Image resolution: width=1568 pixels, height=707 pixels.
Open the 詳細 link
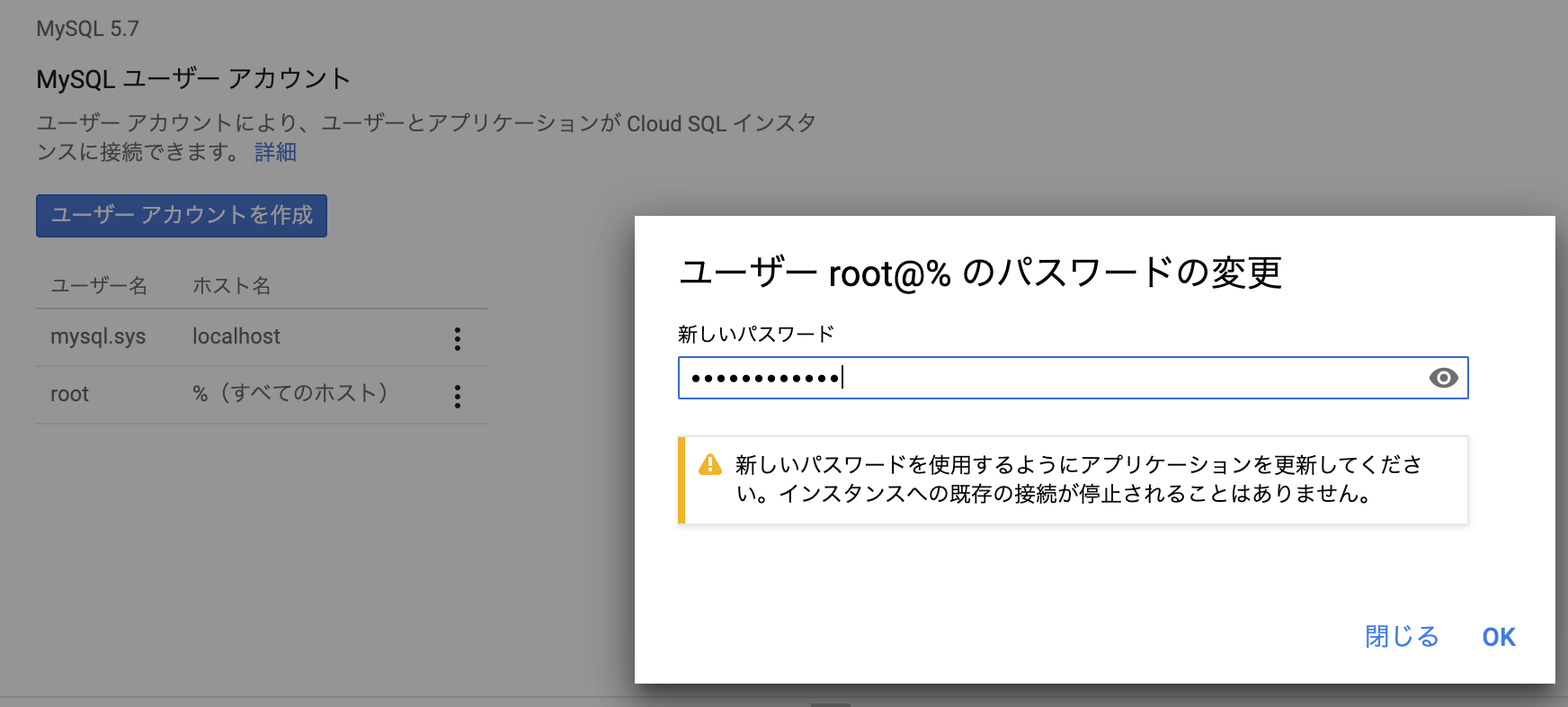(x=275, y=152)
